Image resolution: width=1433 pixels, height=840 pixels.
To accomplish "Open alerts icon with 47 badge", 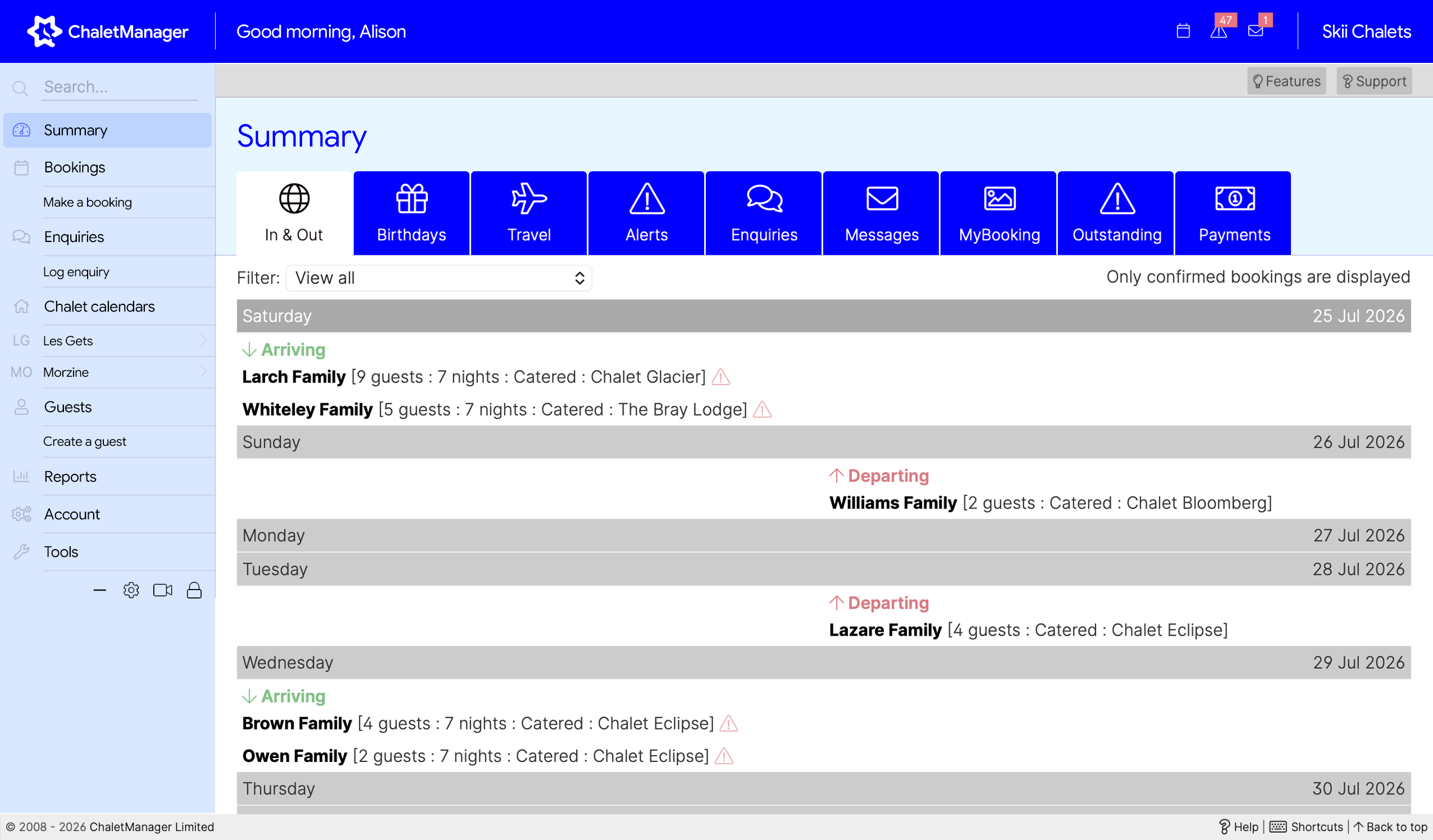I will (1218, 31).
